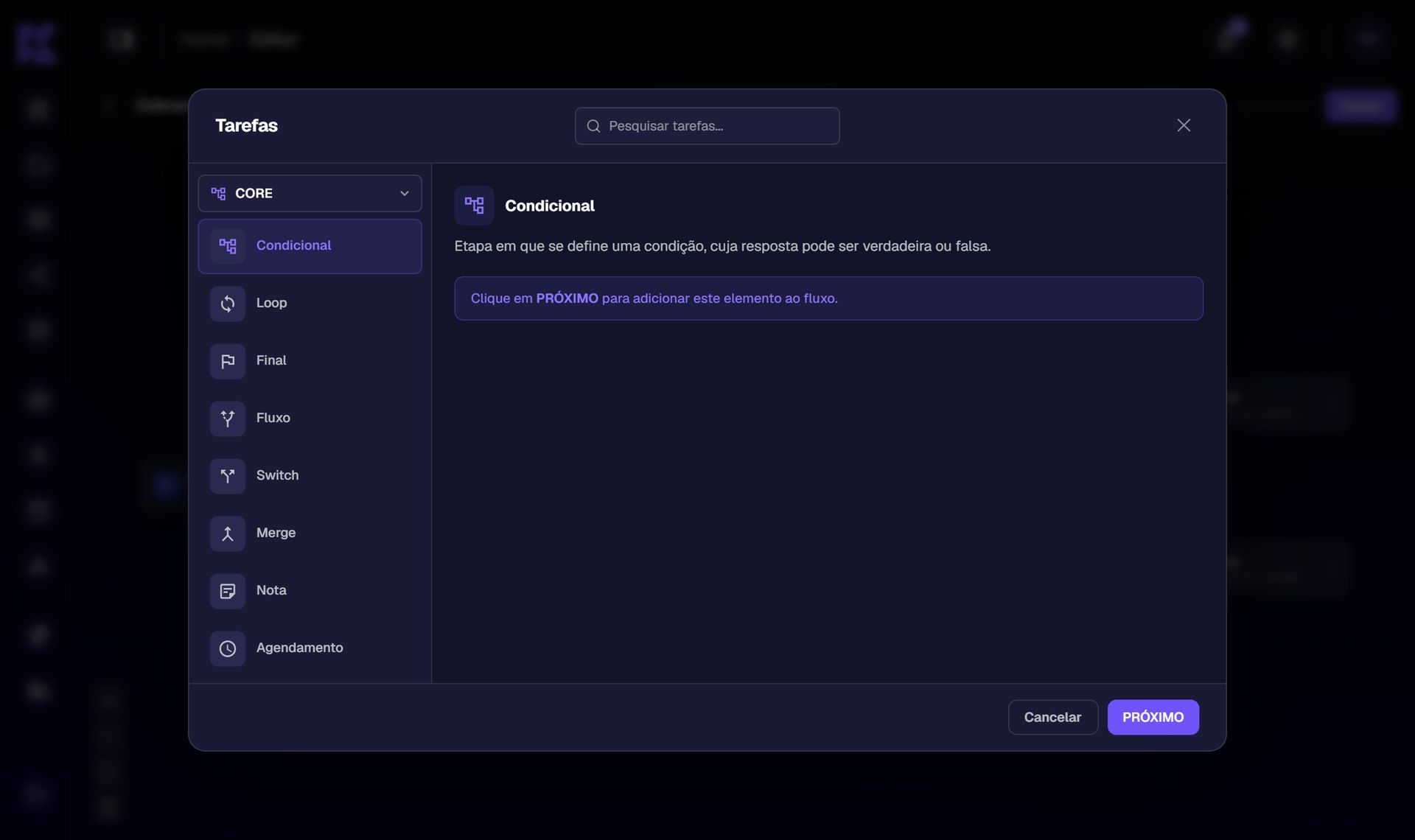This screenshot has height=840, width=1415.
Task: Click the search magnifier icon
Action: (593, 126)
